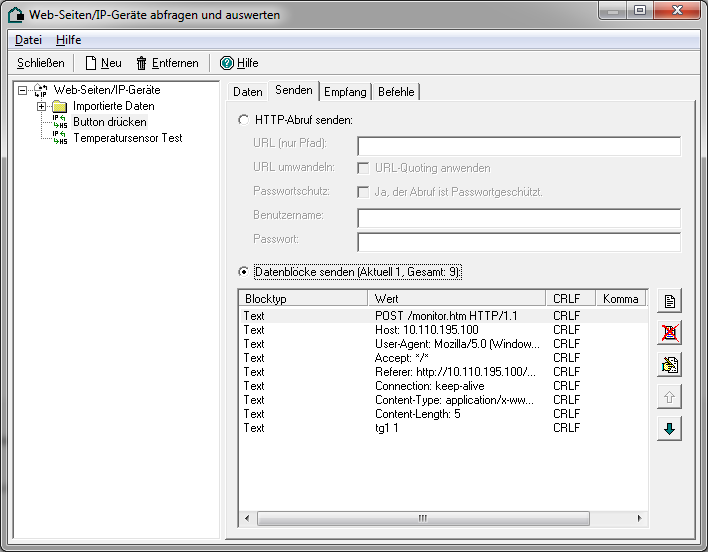This screenshot has width=708, height=552.
Task: Click the Neu page icon in toolbar
Action: pyautogui.click(x=91, y=63)
